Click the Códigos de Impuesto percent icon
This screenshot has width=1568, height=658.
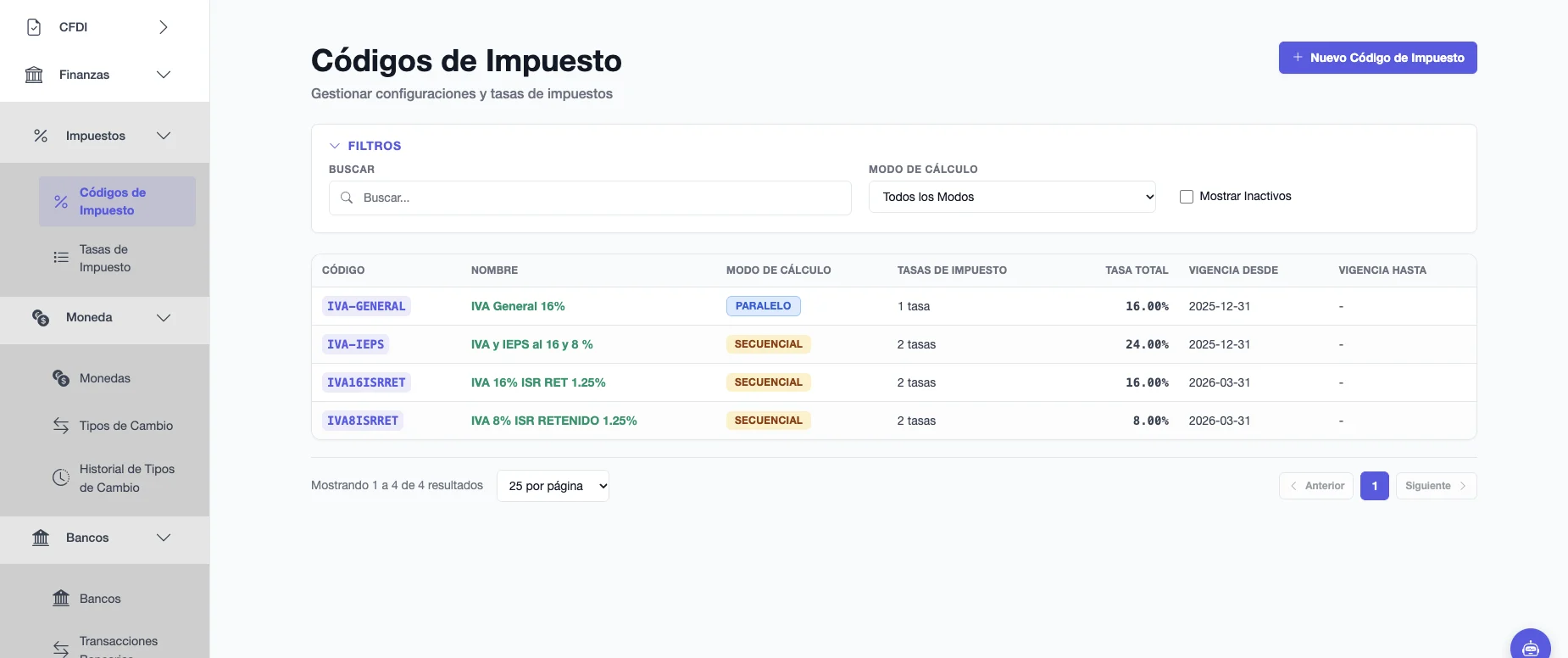click(x=61, y=202)
